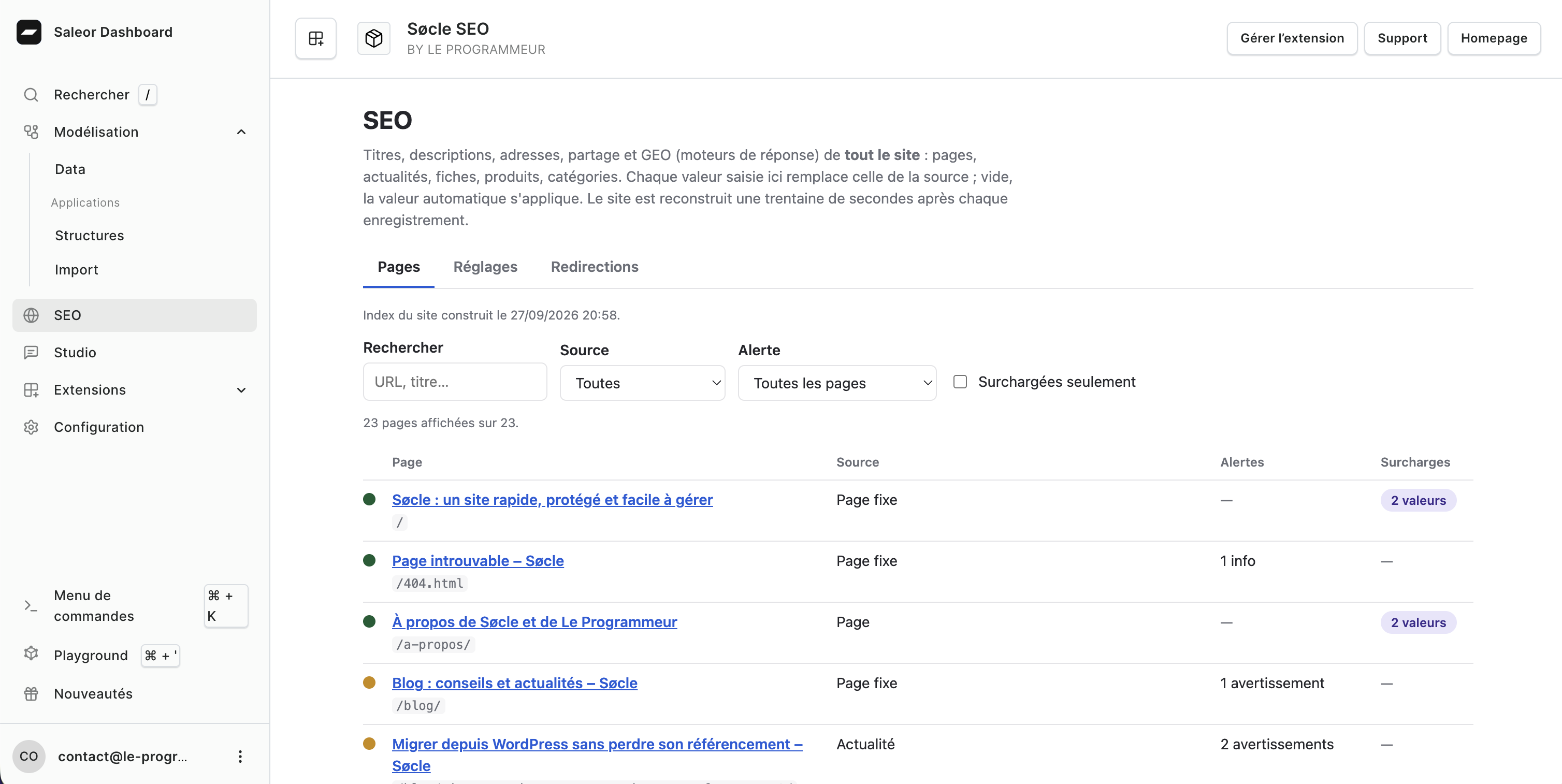Click the 2 valeurs badge in home page row
Screen dimensions: 1562x784
[x=1419, y=500]
